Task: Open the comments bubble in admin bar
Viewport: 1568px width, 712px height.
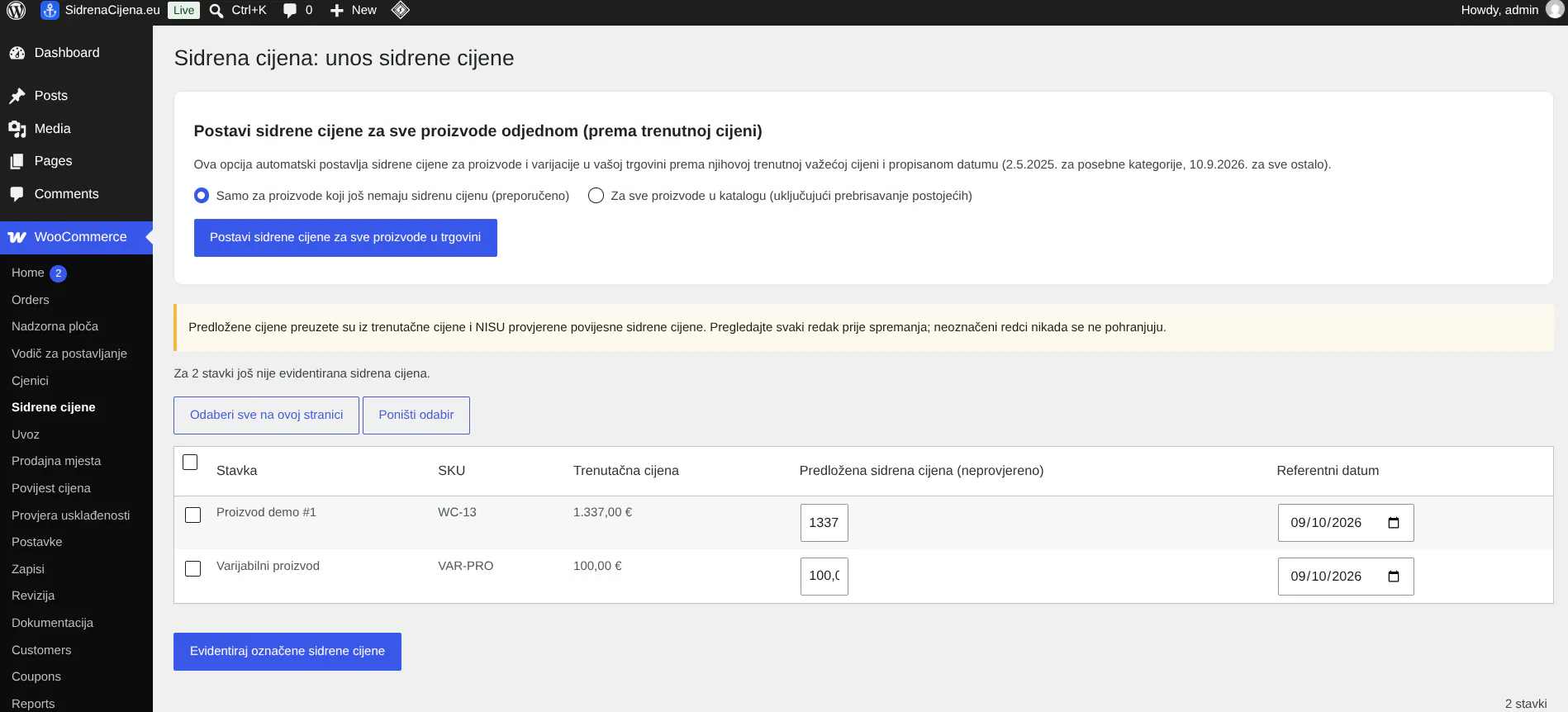Action: pyautogui.click(x=290, y=11)
